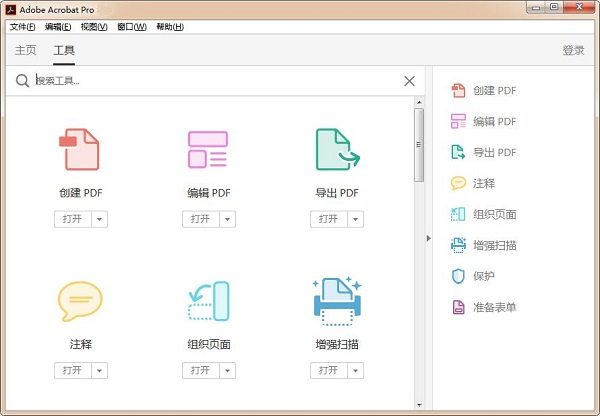Click the 注释 speech bubble tool icon
The image size is (600, 416).
(x=80, y=301)
